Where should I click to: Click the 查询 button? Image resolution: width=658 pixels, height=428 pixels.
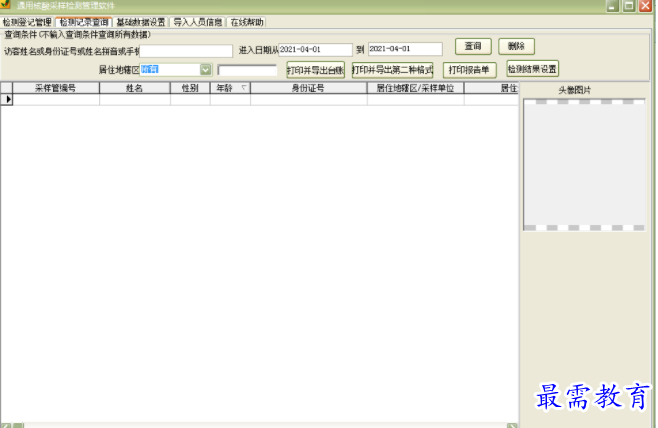click(473, 47)
